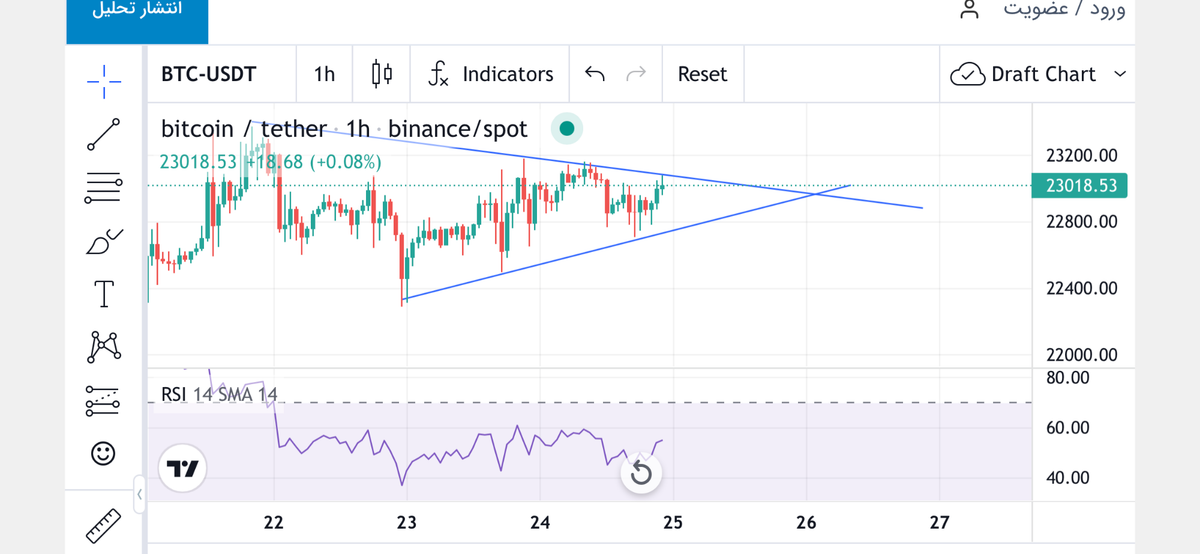The height and width of the screenshot is (554, 1200).
Task: Open the forecasting and measurement tools
Action: [x=104, y=400]
